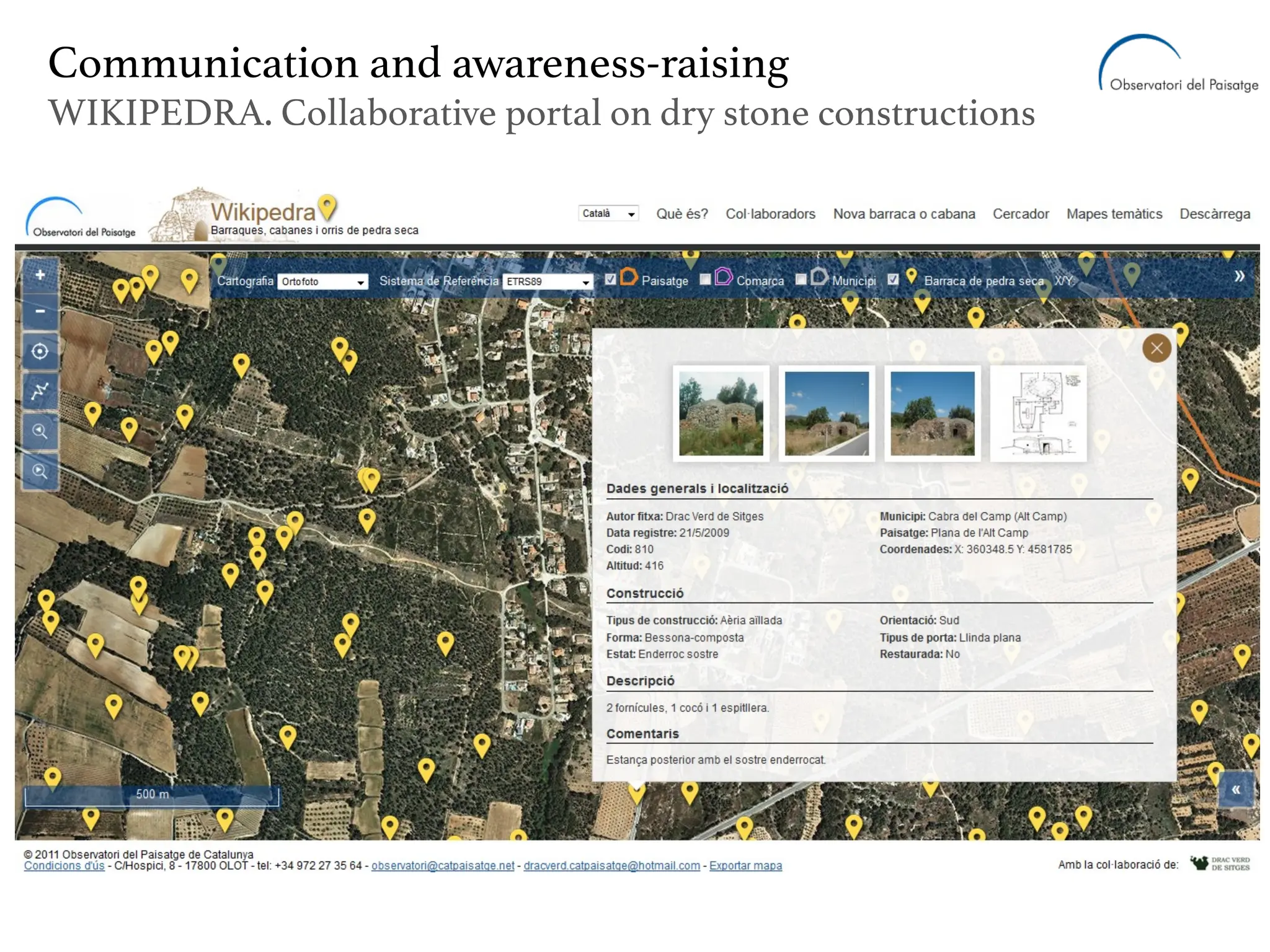Open Nova barraca o cabana menu
This screenshot has height=952, width=1270.
click(x=904, y=214)
